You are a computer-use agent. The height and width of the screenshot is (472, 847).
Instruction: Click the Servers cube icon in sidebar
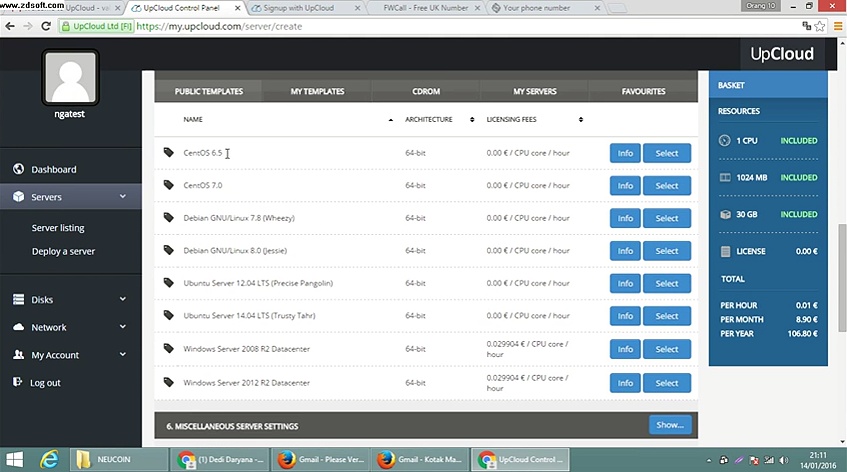[x=18, y=197]
